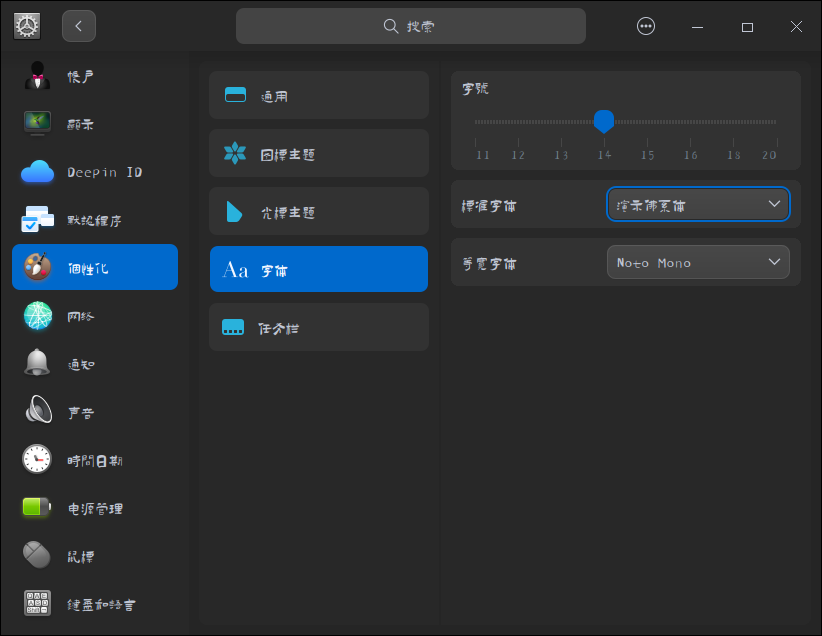The image size is (822, 636).
Task: Select the 通知 (Notifications) bell icon
Action: click(x=37, y=363)
